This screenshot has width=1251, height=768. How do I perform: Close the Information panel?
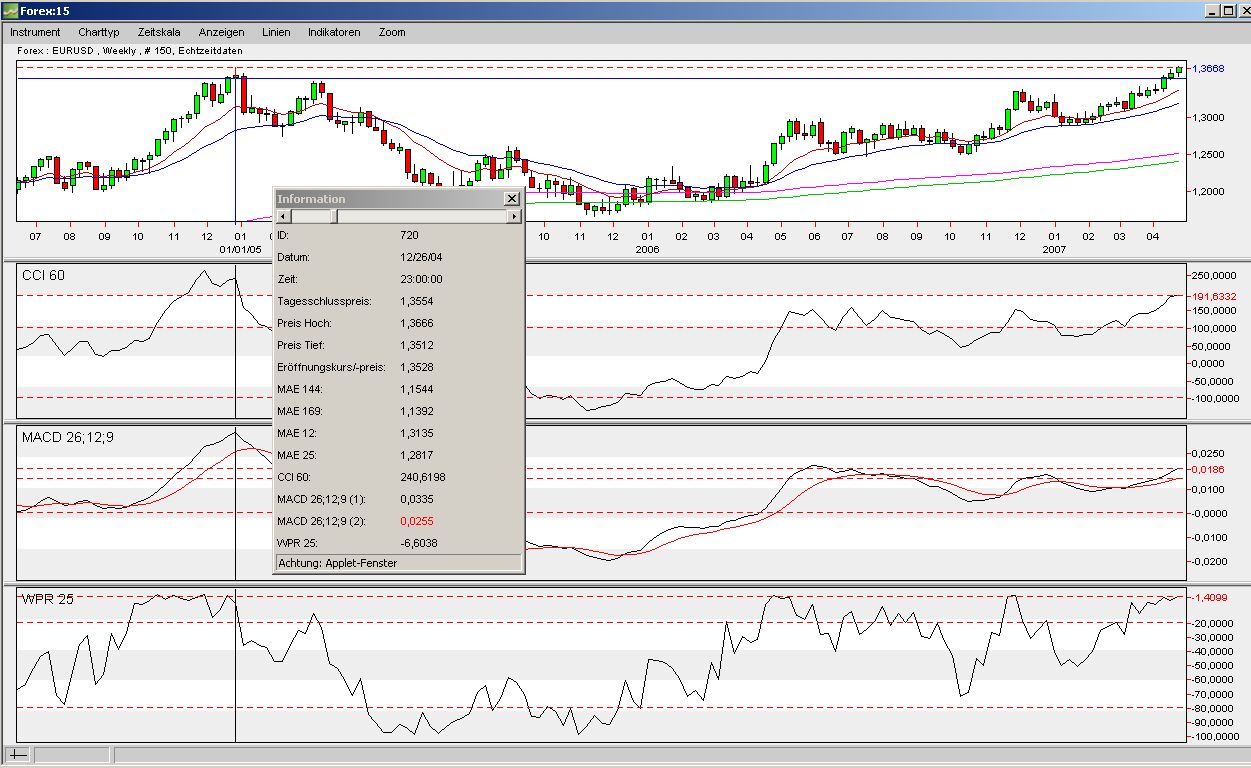[x=512, y=199]
